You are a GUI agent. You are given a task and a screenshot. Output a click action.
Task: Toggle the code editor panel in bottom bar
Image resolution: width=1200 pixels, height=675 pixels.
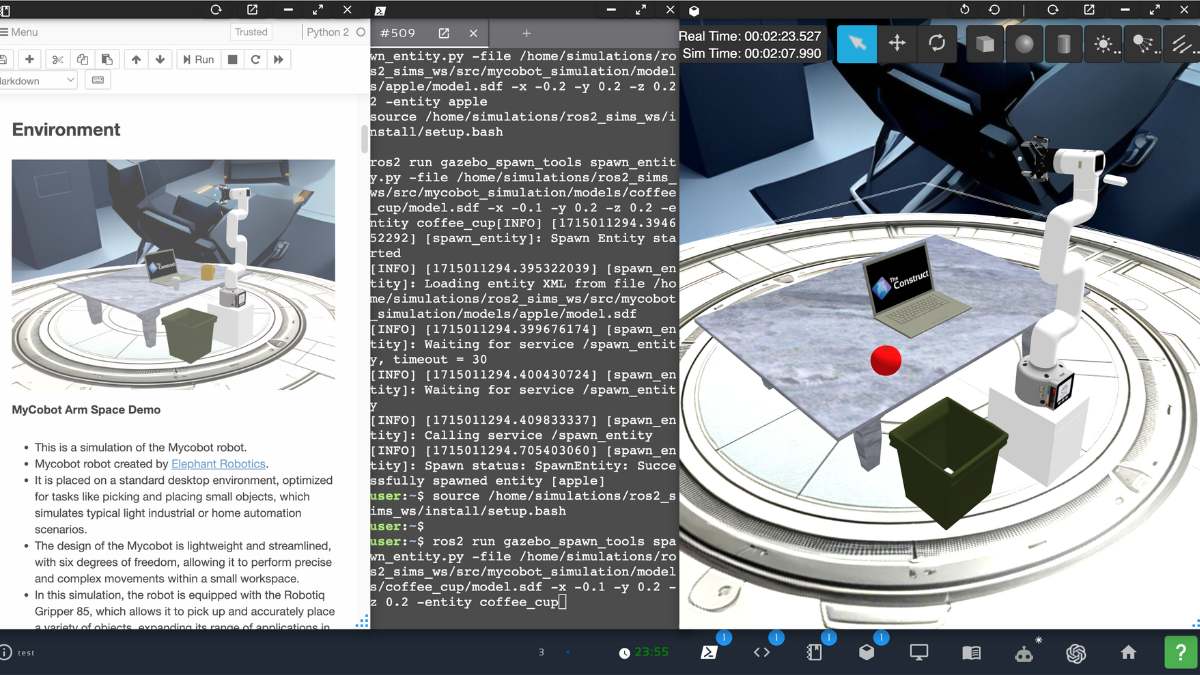[x=761, y=652]
